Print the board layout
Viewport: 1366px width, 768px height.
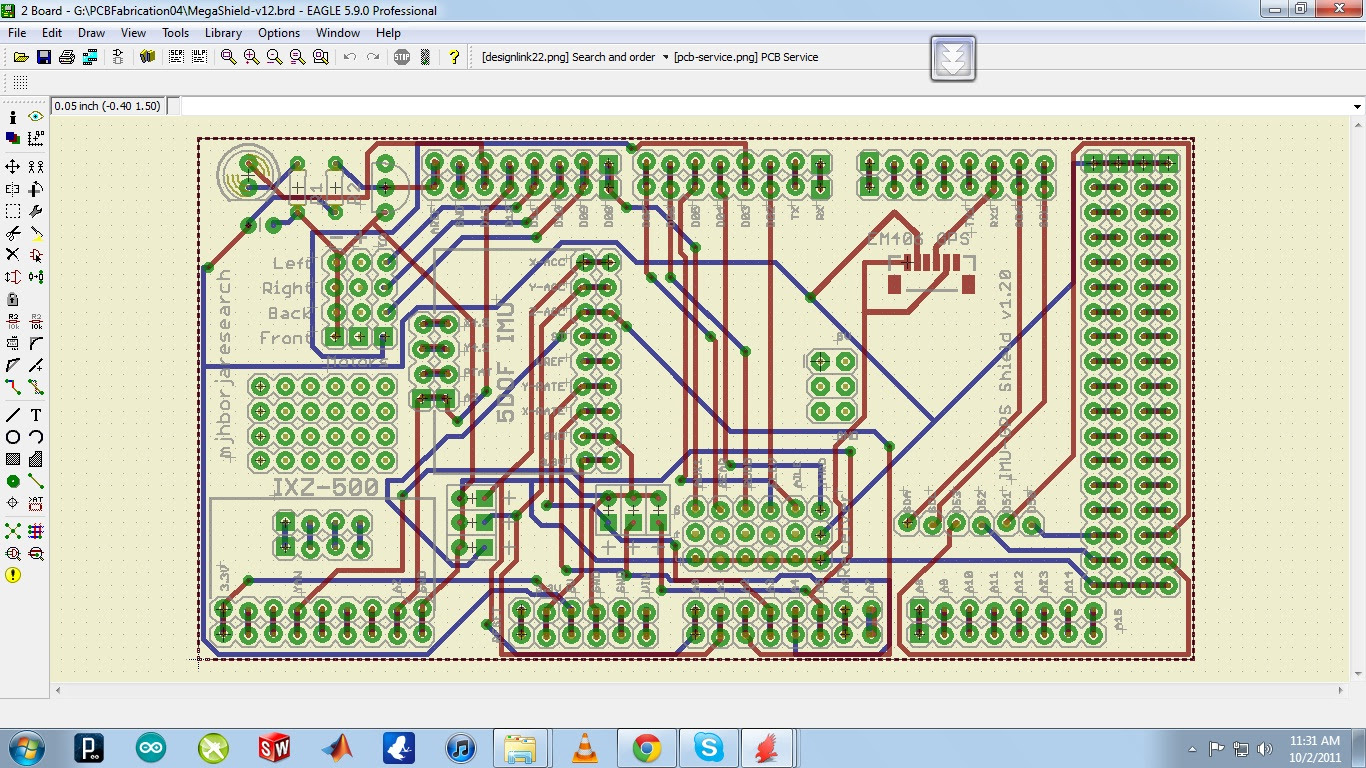[x=67, y=57]
